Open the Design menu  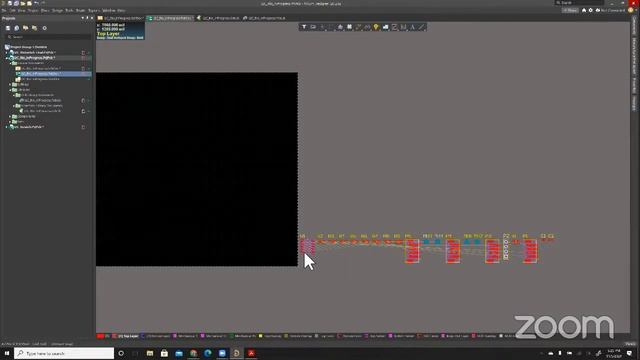point(57,11)
